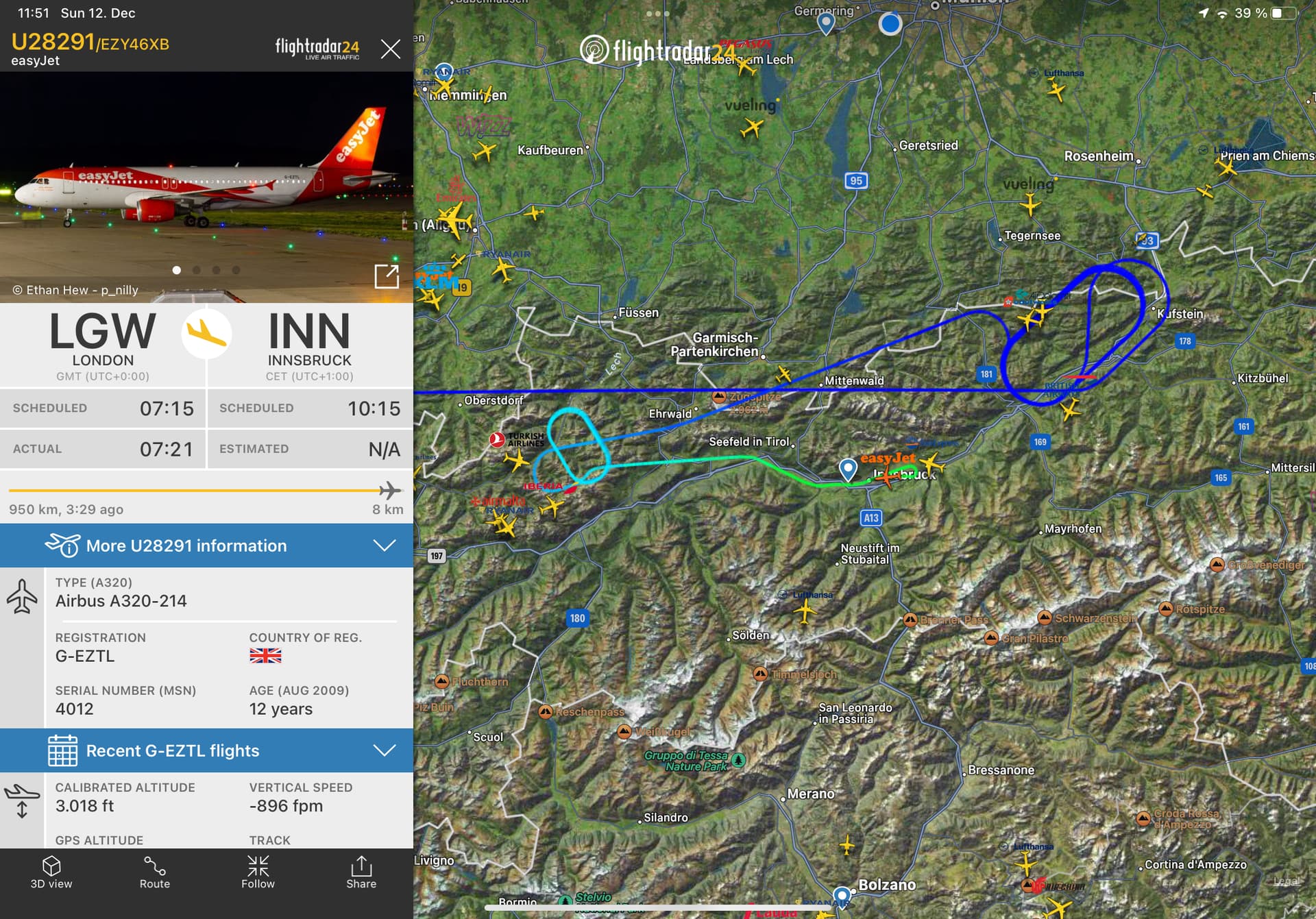Select the first photo page dot
This screenshot has height=919, width=1316.
click(177, 270)
